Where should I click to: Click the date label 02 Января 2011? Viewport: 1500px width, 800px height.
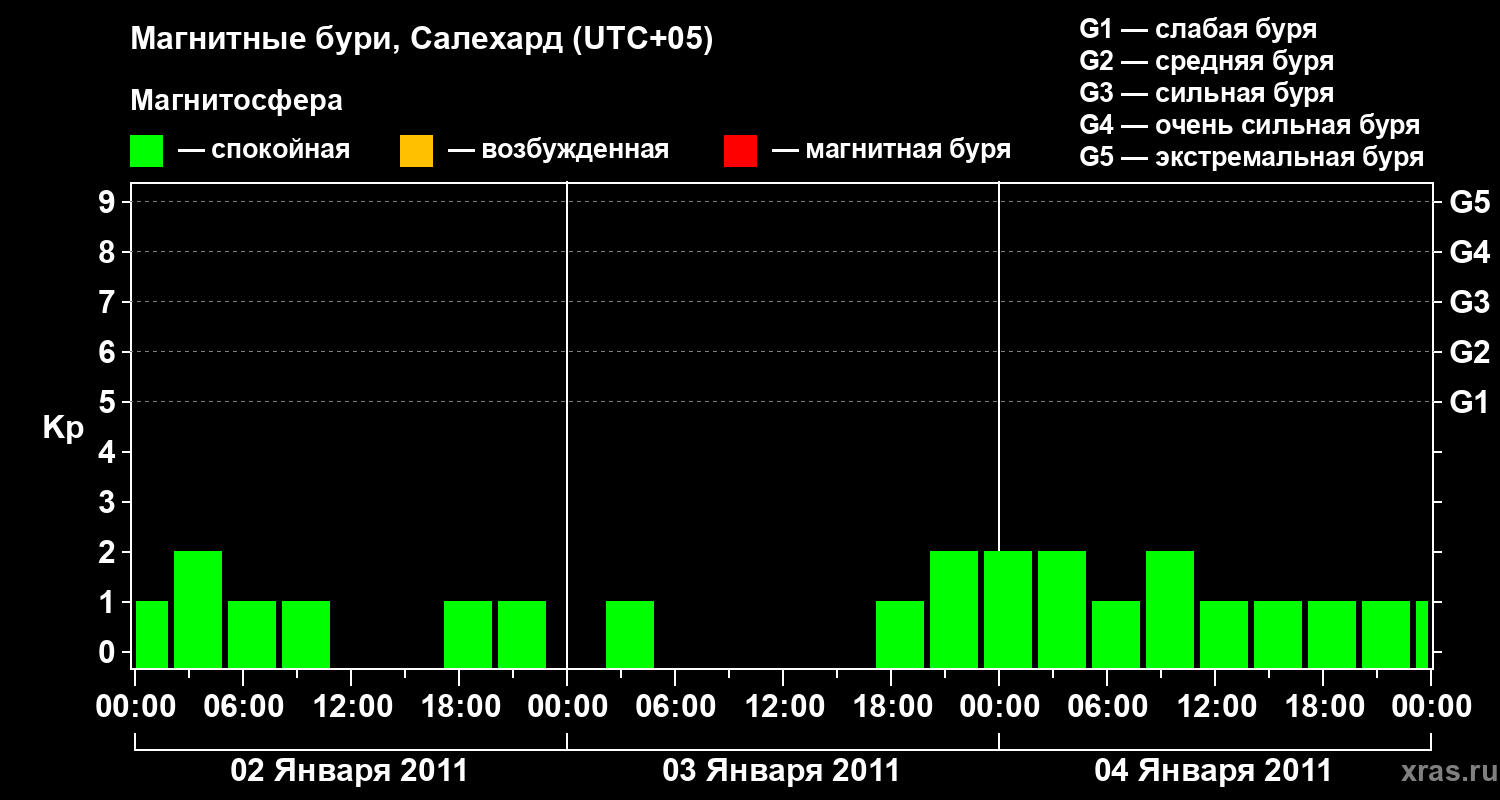pos(349,771)
